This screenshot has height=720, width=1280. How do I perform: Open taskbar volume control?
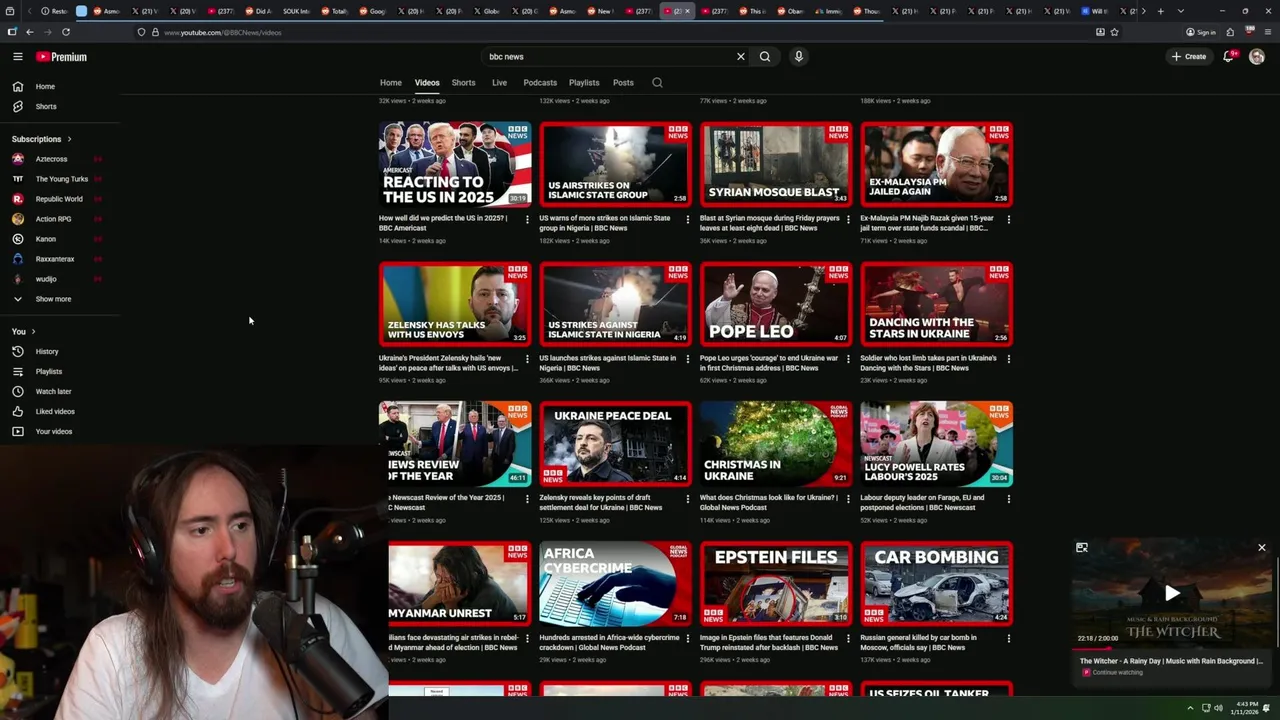(1218, 708)
